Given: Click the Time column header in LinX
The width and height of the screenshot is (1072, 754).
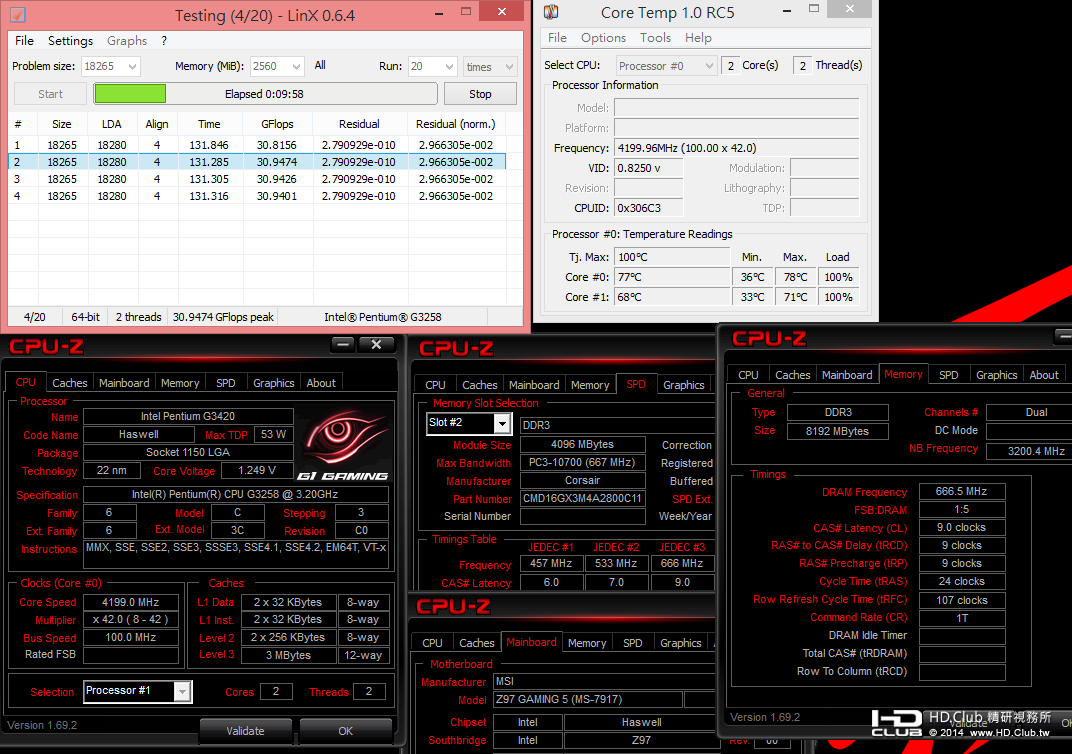Looking at the screenshot, I should coord(209,124).
